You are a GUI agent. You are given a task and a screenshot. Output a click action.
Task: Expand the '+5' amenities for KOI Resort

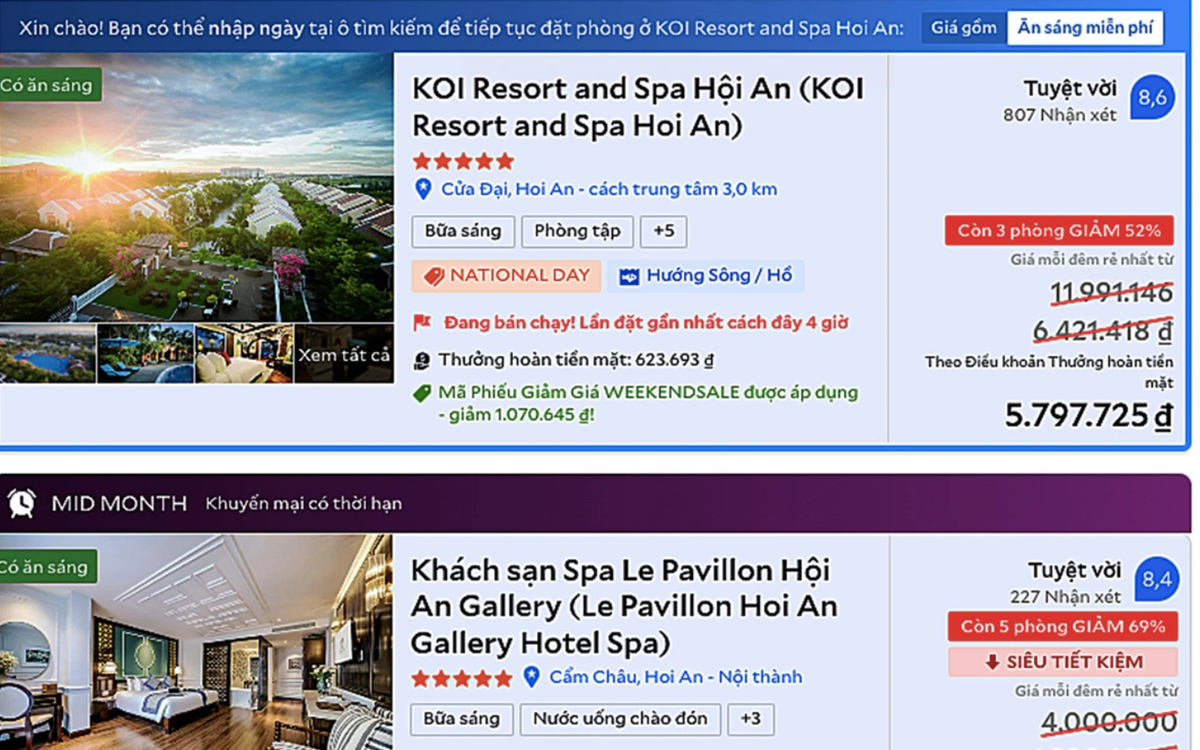coord(663,232)
